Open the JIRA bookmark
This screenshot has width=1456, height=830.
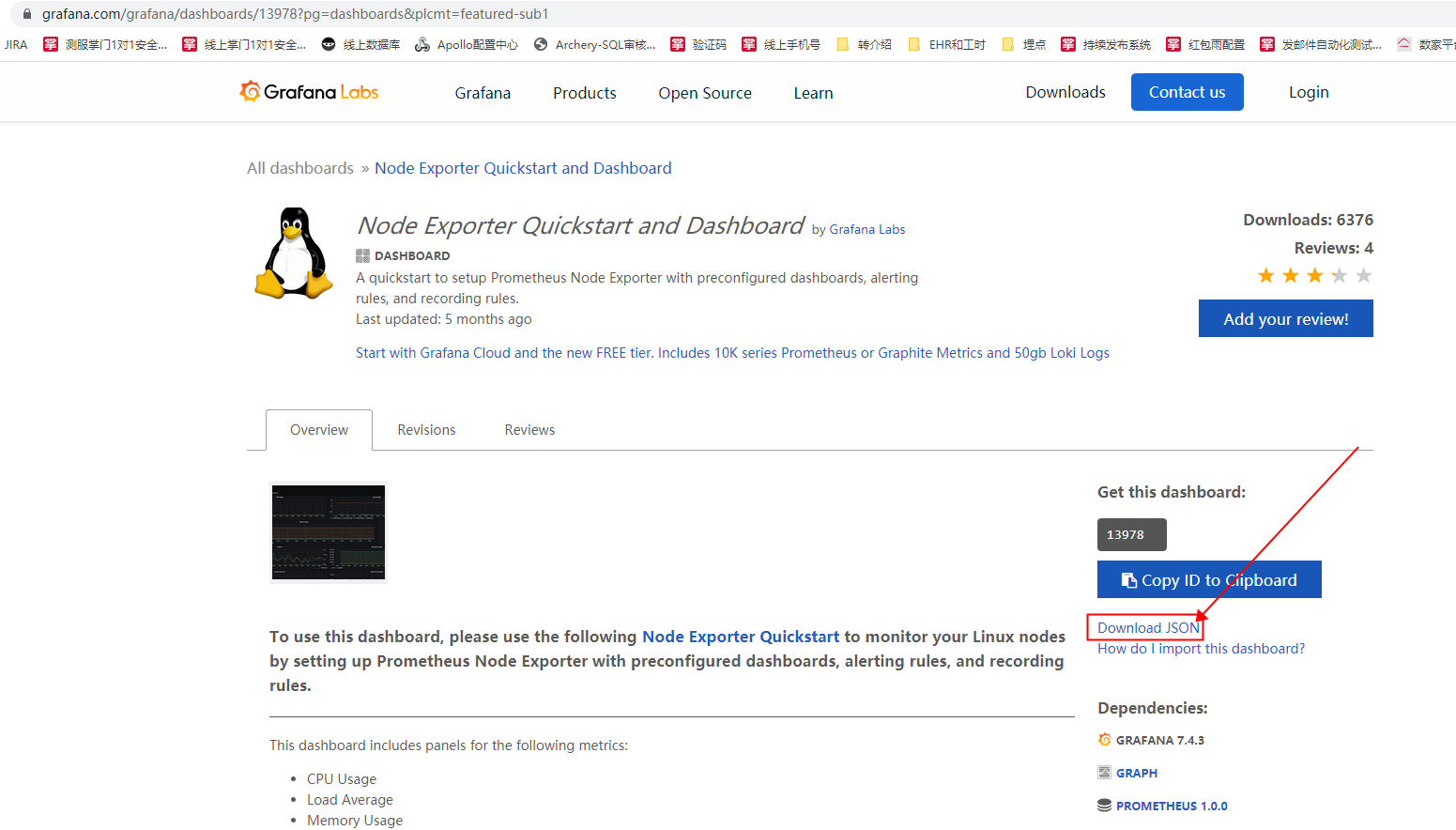point(16,44)
